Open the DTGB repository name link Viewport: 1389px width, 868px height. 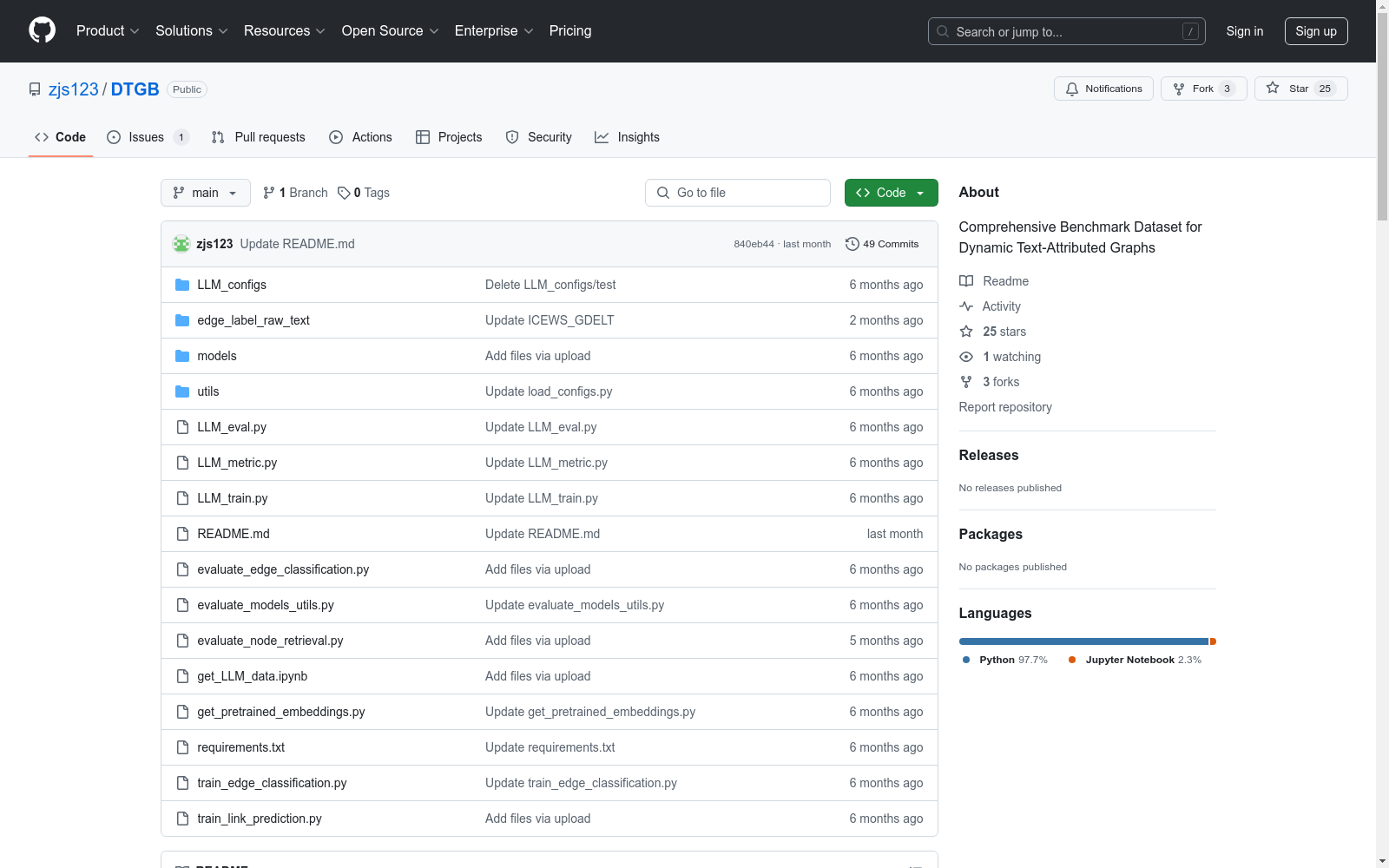tap(135, 89)
